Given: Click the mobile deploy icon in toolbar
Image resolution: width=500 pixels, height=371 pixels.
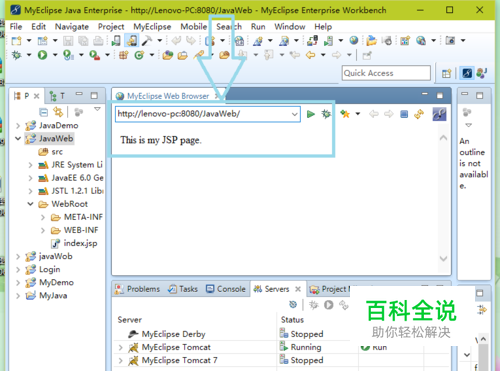Looking at the screenshot, I should (x=116, y=41).
